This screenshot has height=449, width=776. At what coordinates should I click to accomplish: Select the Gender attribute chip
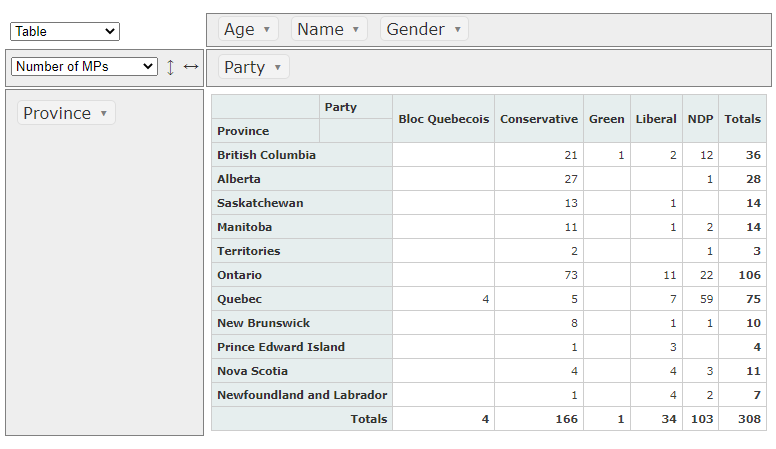click(x=424, y=29)
